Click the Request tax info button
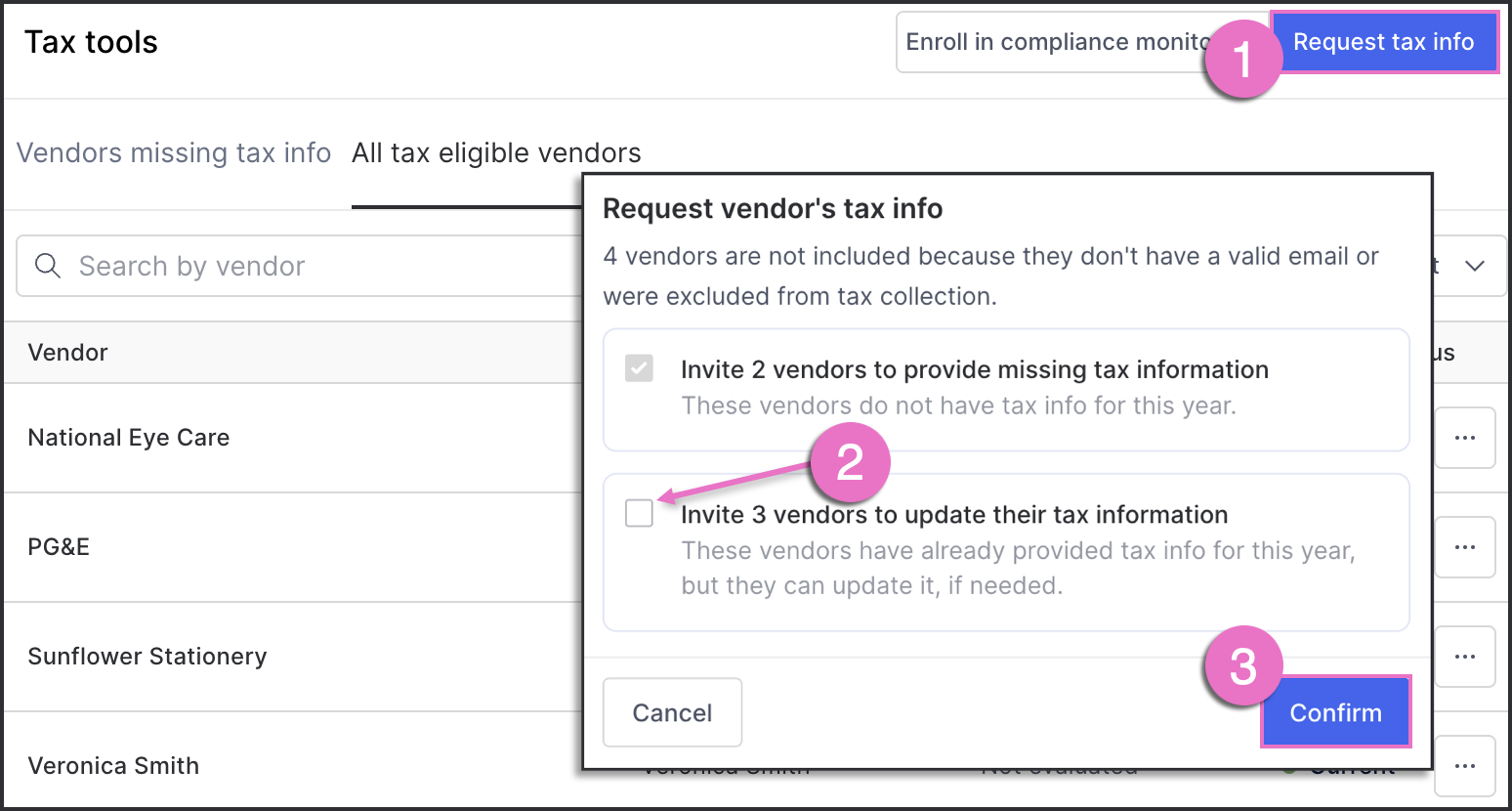 point(1383,42)
